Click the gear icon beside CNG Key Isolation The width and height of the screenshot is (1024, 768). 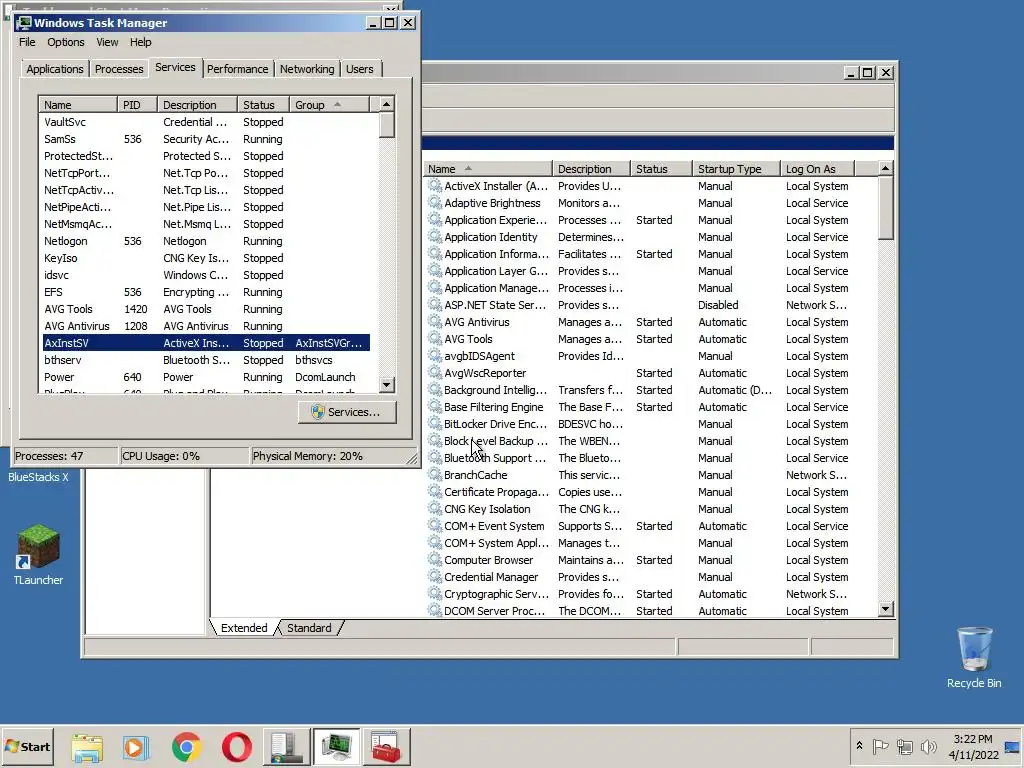[434, 508]
